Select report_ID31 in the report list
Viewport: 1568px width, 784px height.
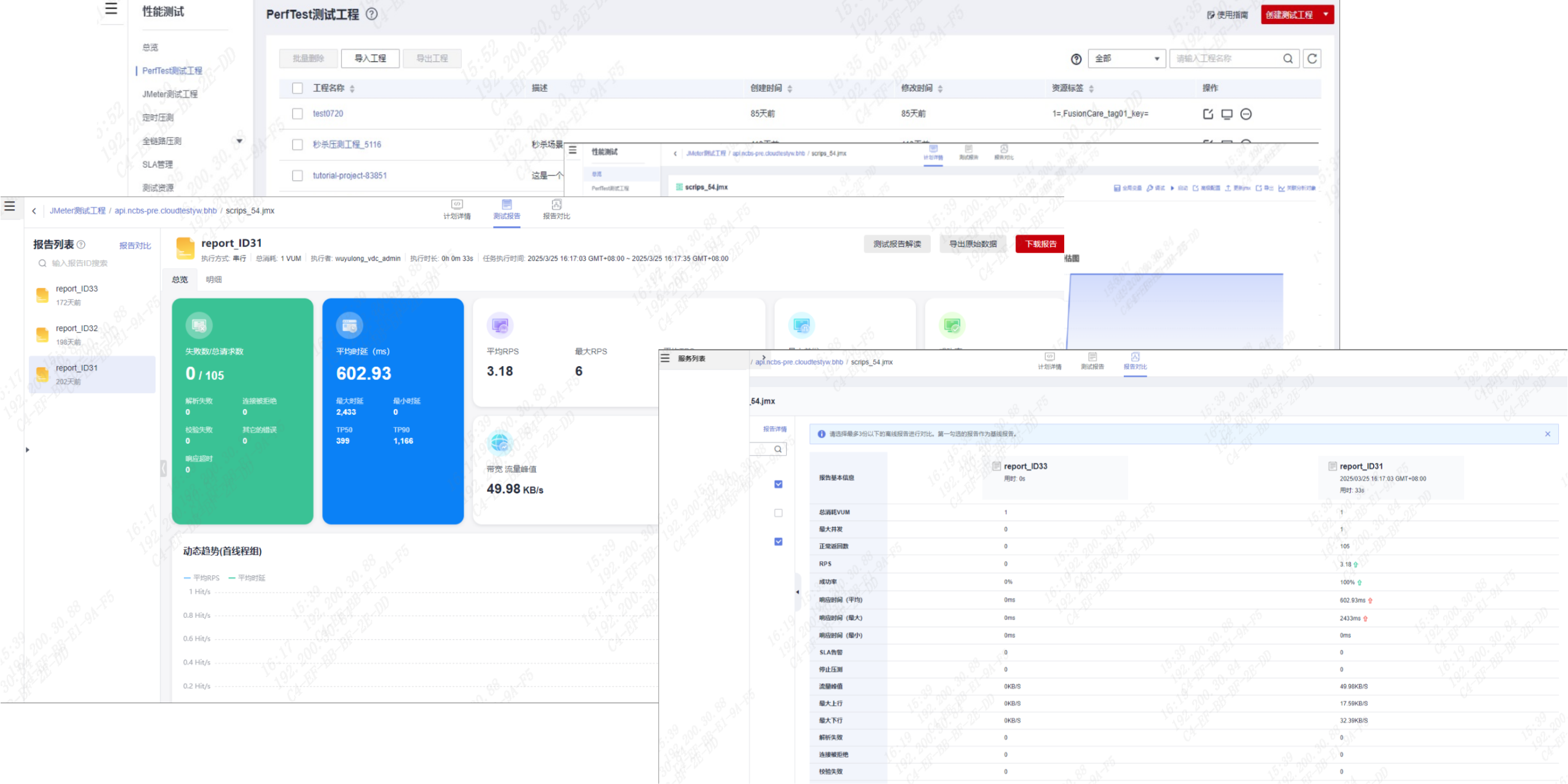92,375
